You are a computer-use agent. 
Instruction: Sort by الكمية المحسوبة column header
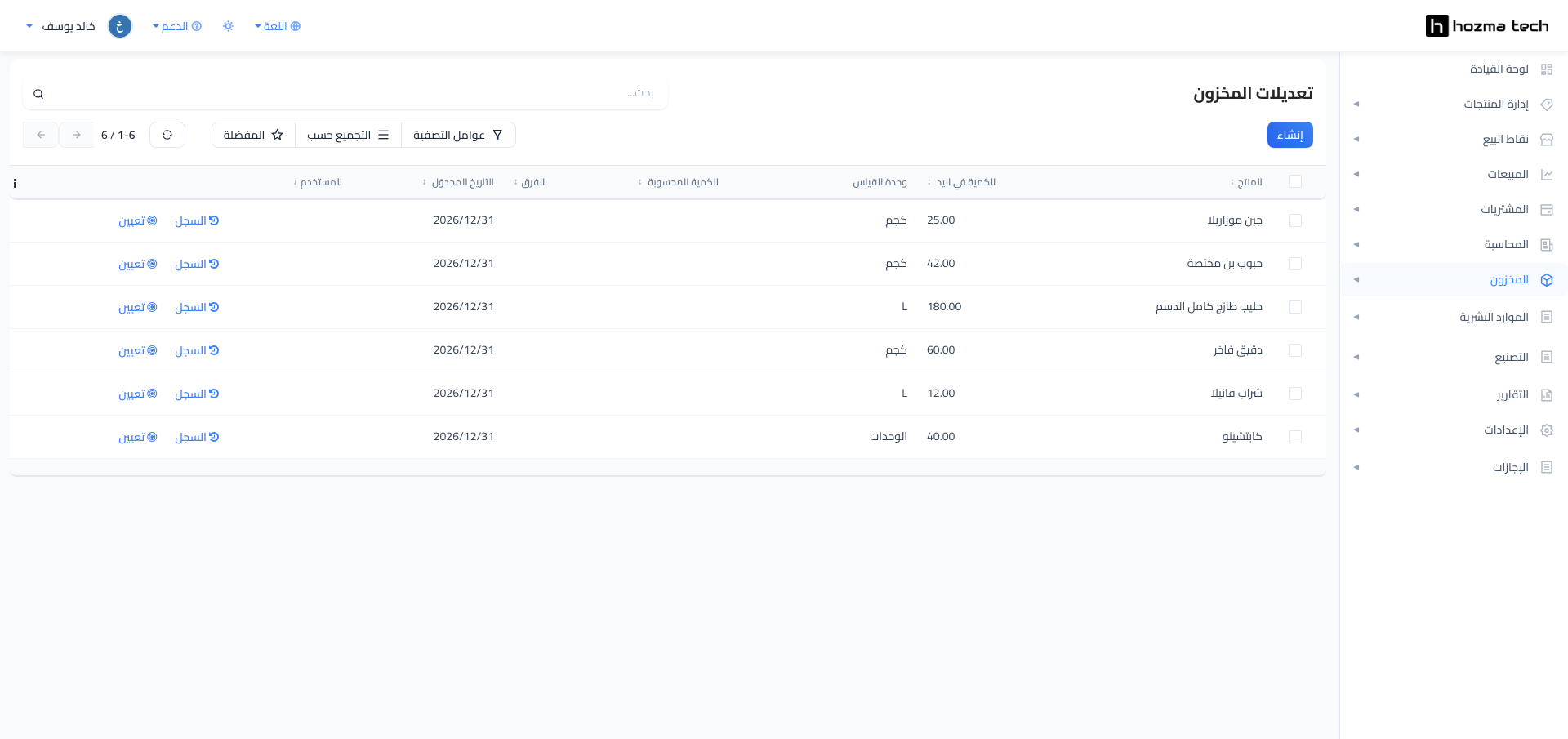click(679, 182)
